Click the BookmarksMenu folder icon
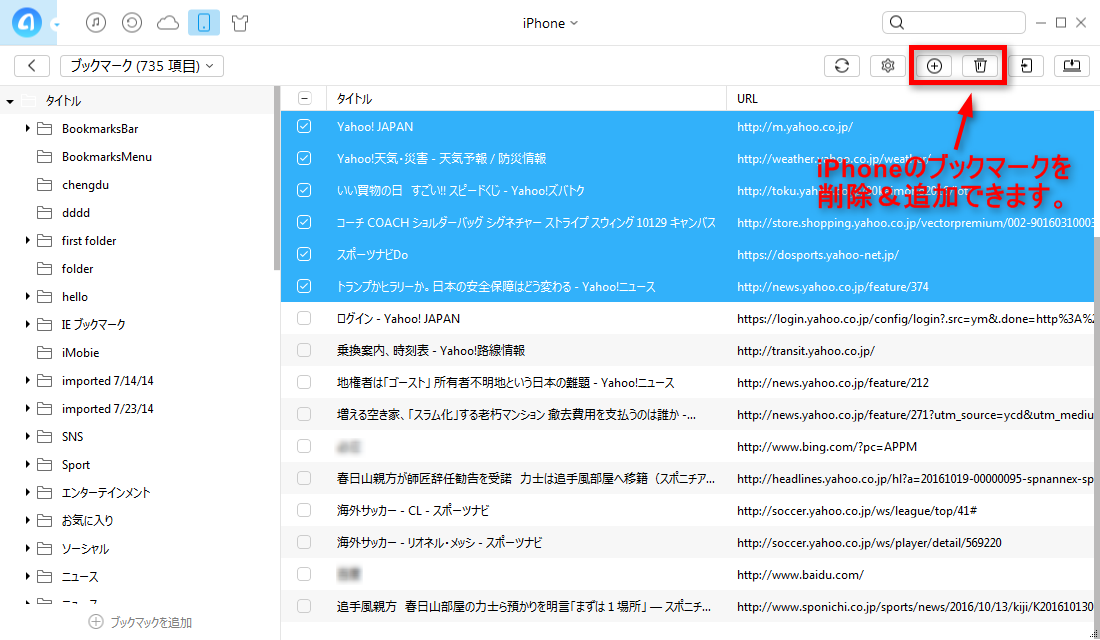Screen dimensions: 1100x640 click(x=44, y=156)
